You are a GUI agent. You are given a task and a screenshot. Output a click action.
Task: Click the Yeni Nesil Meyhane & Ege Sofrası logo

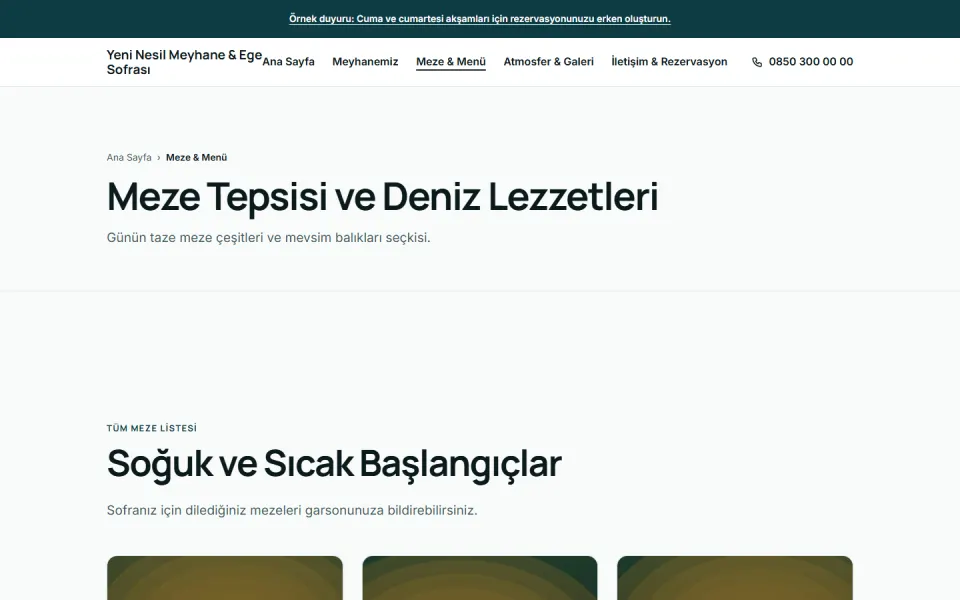tap(184, 62)
